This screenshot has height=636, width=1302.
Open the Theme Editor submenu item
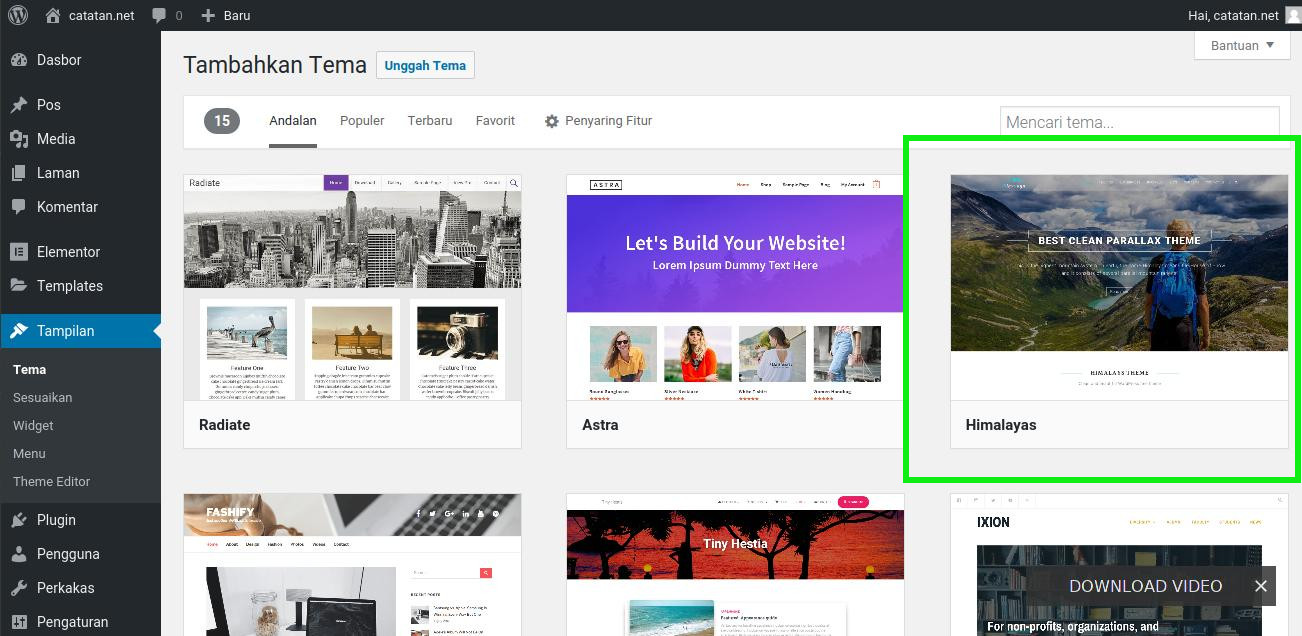51,482
